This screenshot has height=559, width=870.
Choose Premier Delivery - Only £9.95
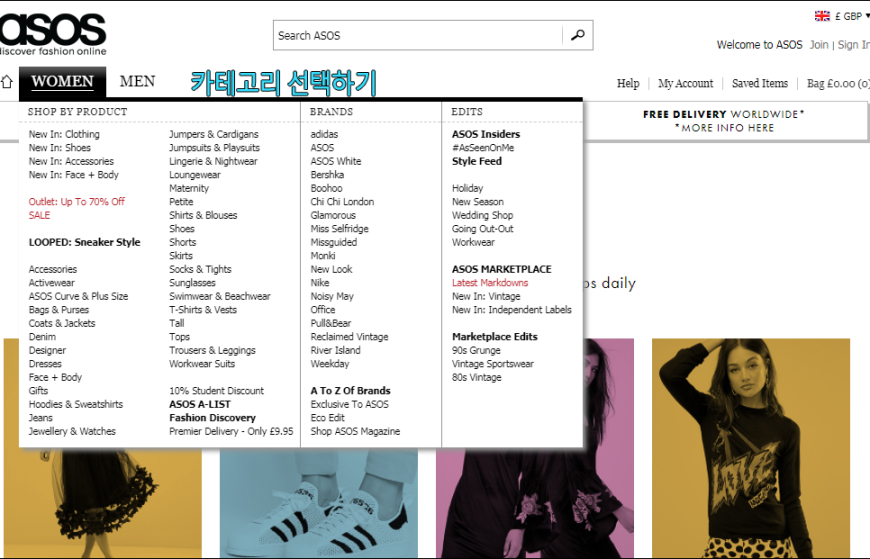[x=231, y=431]
